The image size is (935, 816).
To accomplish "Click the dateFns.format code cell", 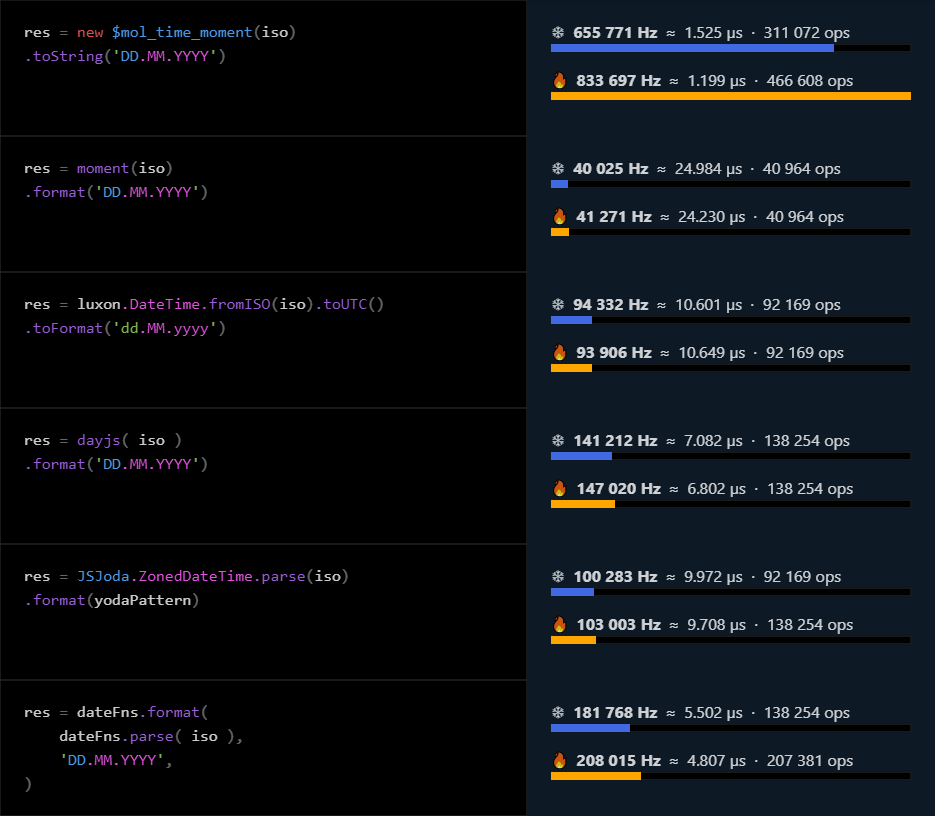I will click(x=263, y=748).
